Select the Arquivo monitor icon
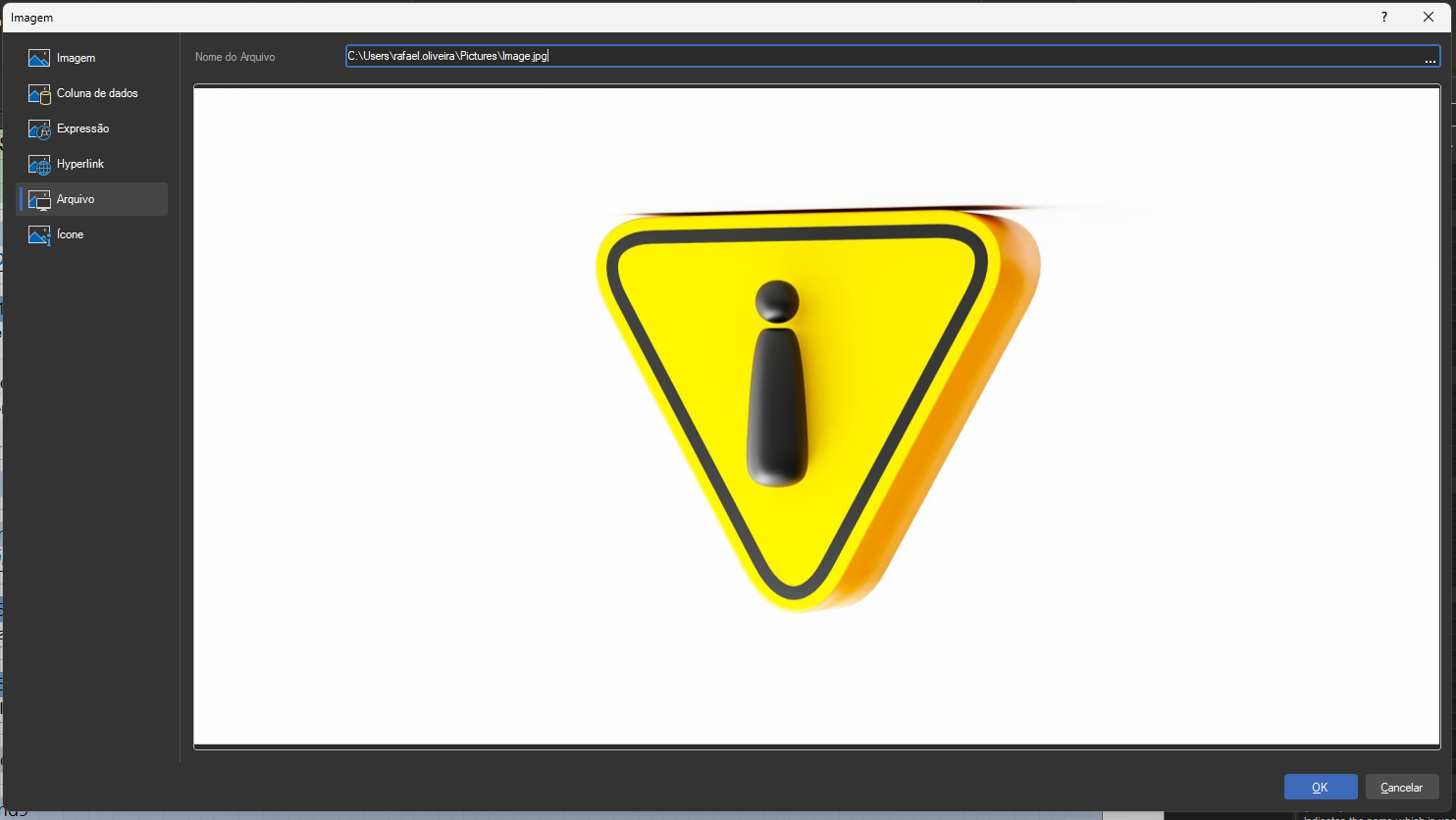Image resolution: width=1456 pixels, height=820 pixels. pyautogui.click(x=39, y=199)
